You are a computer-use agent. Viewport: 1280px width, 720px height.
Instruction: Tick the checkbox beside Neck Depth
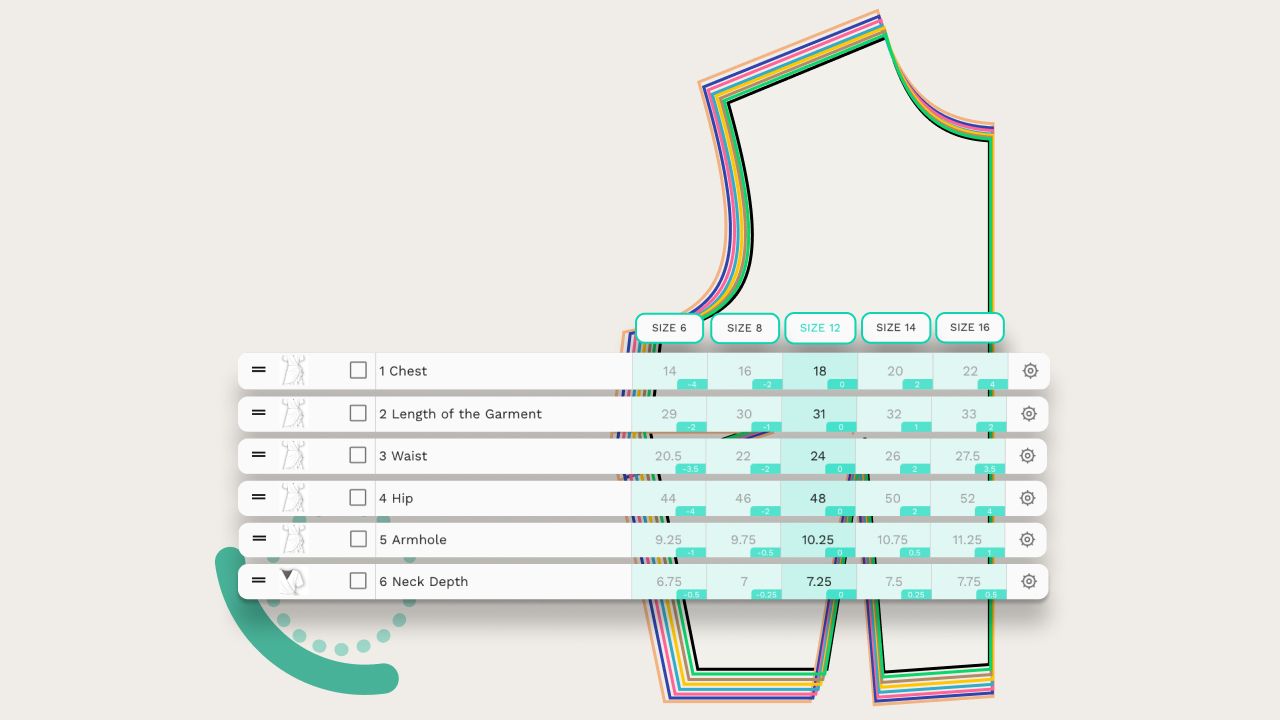coord(358,581)
